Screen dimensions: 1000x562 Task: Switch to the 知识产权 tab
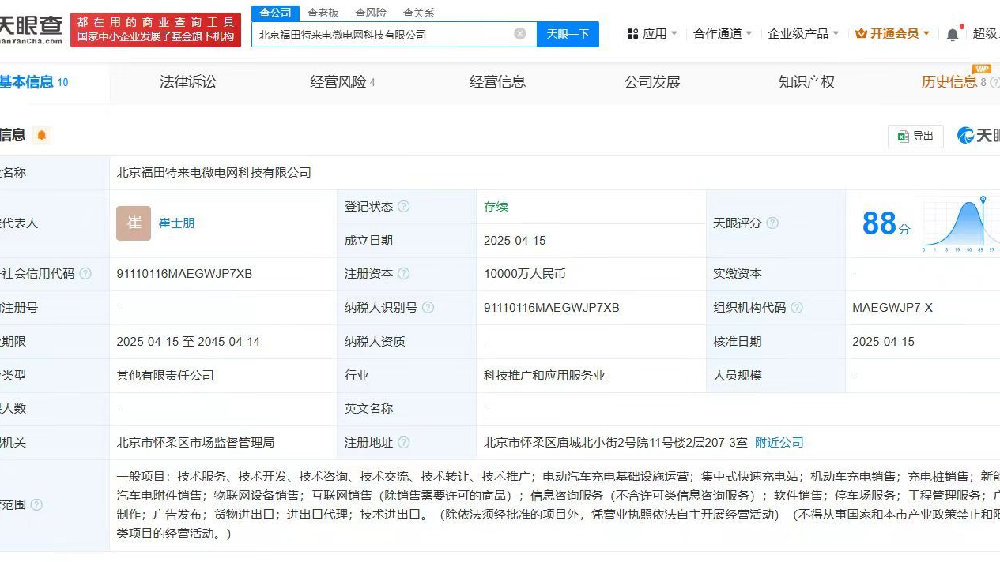click(806, 82)
